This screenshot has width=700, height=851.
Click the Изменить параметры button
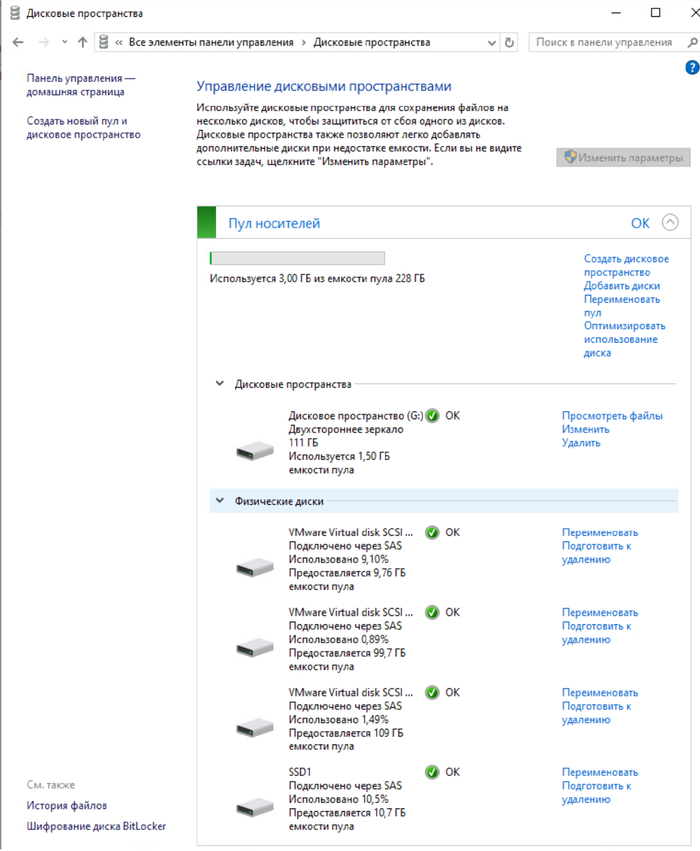[624, 158]
